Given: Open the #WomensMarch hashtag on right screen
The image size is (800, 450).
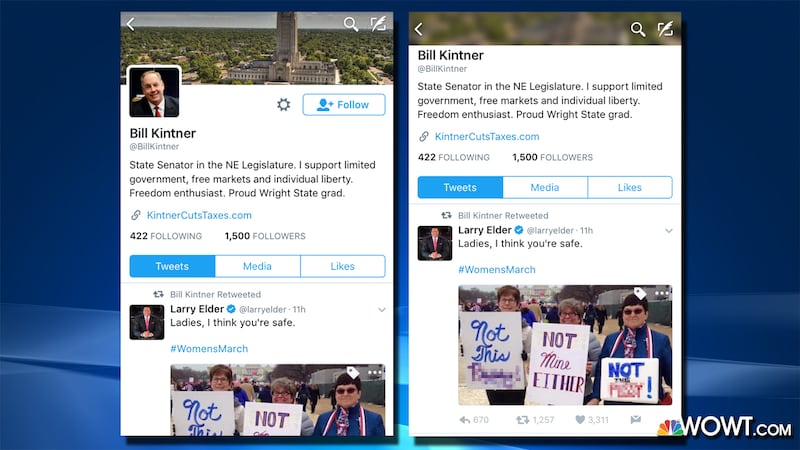Looking at the screenshot, I should click(497, 269).
